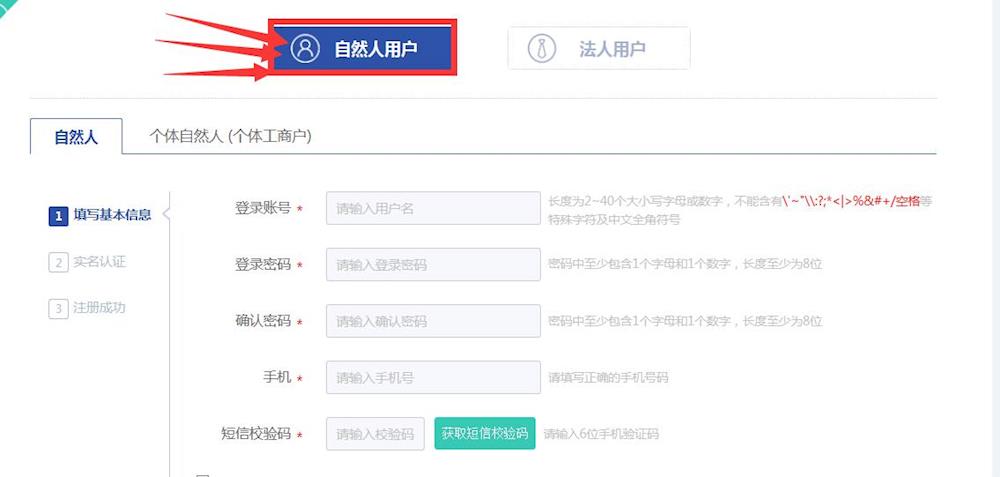Click the step 1 number badge
Image resolution: width=1000 pixels, height=477 pixels.
pos(58,216)
